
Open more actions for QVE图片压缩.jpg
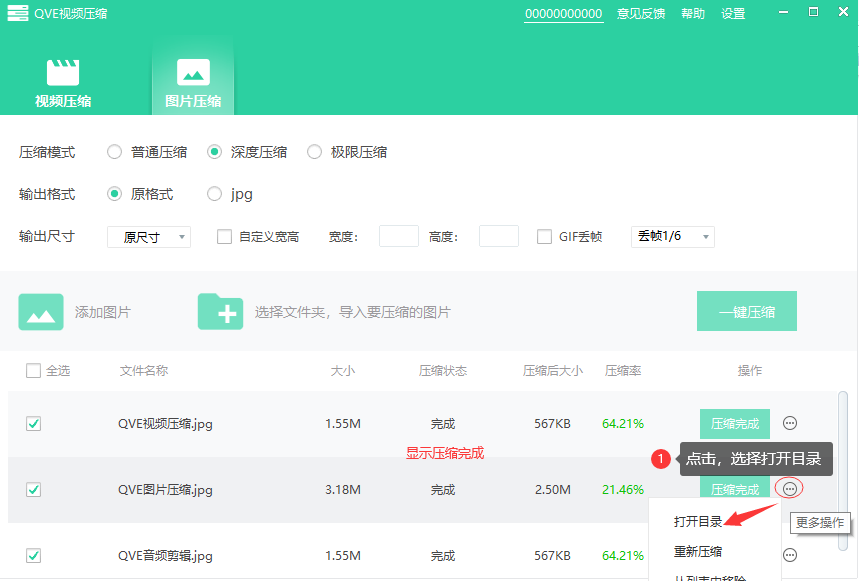point(789,488)
